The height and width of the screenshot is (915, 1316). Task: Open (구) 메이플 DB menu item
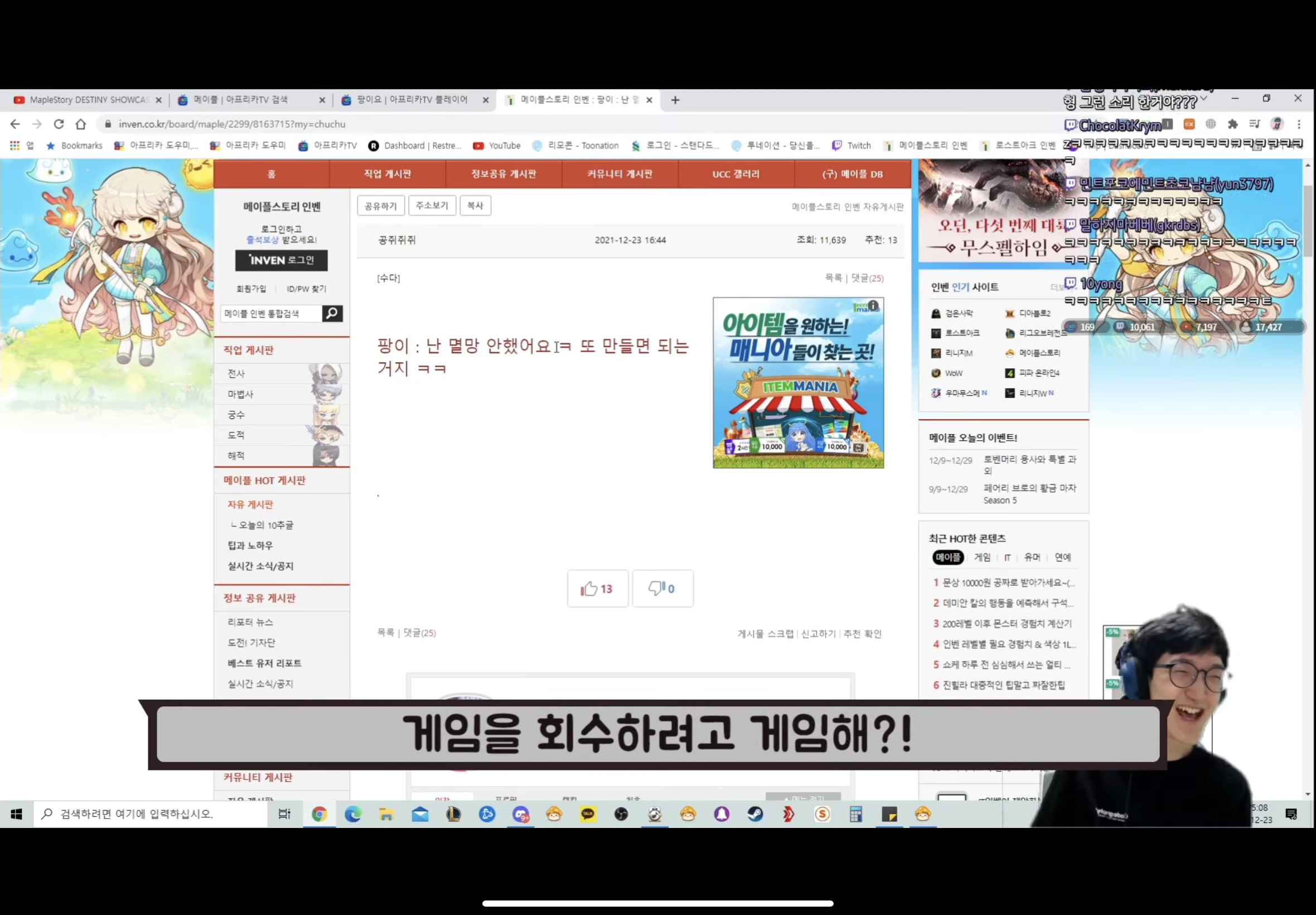click(x=853, y=174)
